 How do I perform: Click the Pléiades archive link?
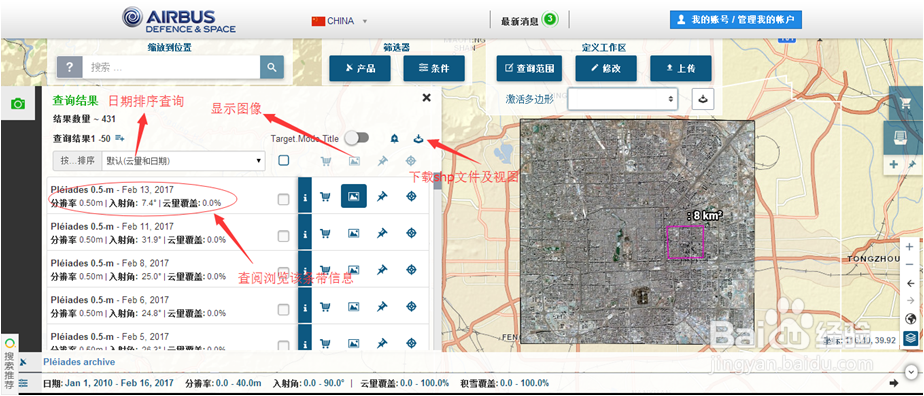[x=79, y=362]
